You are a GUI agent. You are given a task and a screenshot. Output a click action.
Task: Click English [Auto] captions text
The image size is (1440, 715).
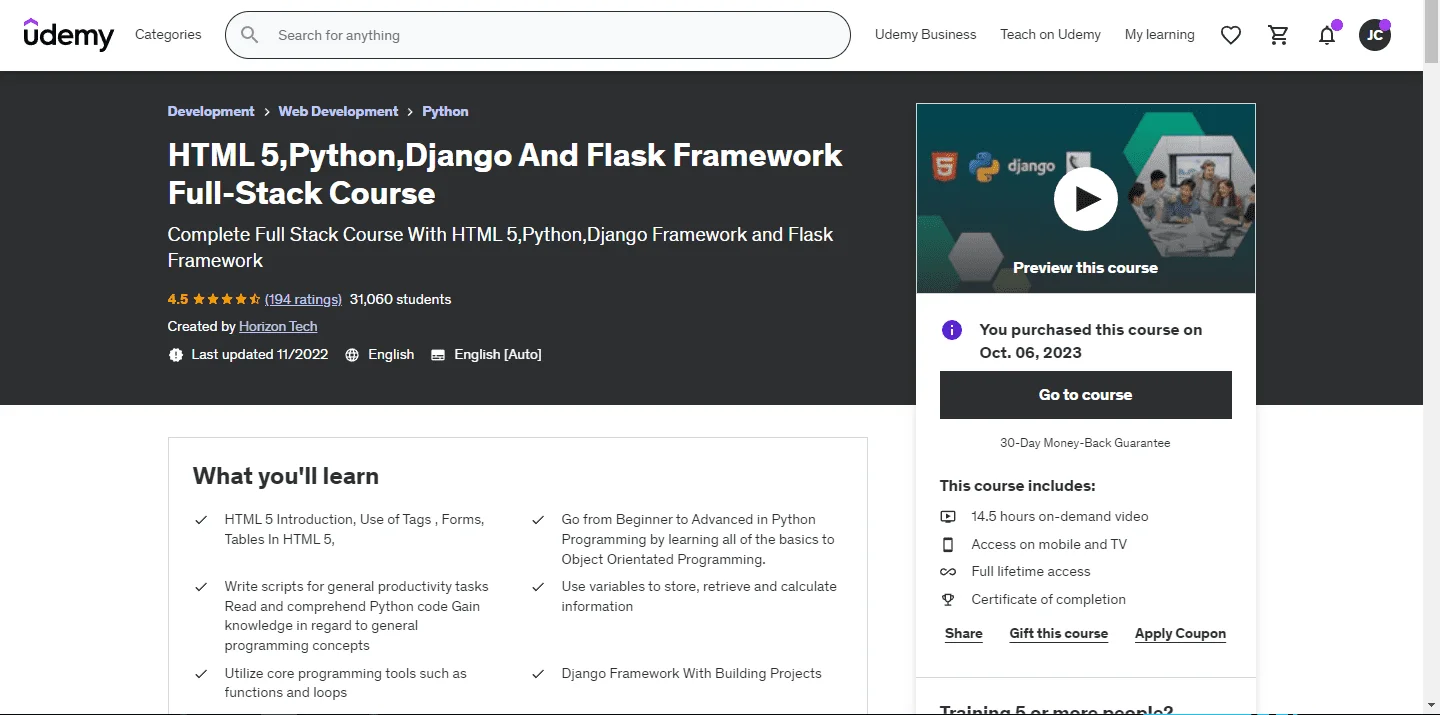coord(498,354)
